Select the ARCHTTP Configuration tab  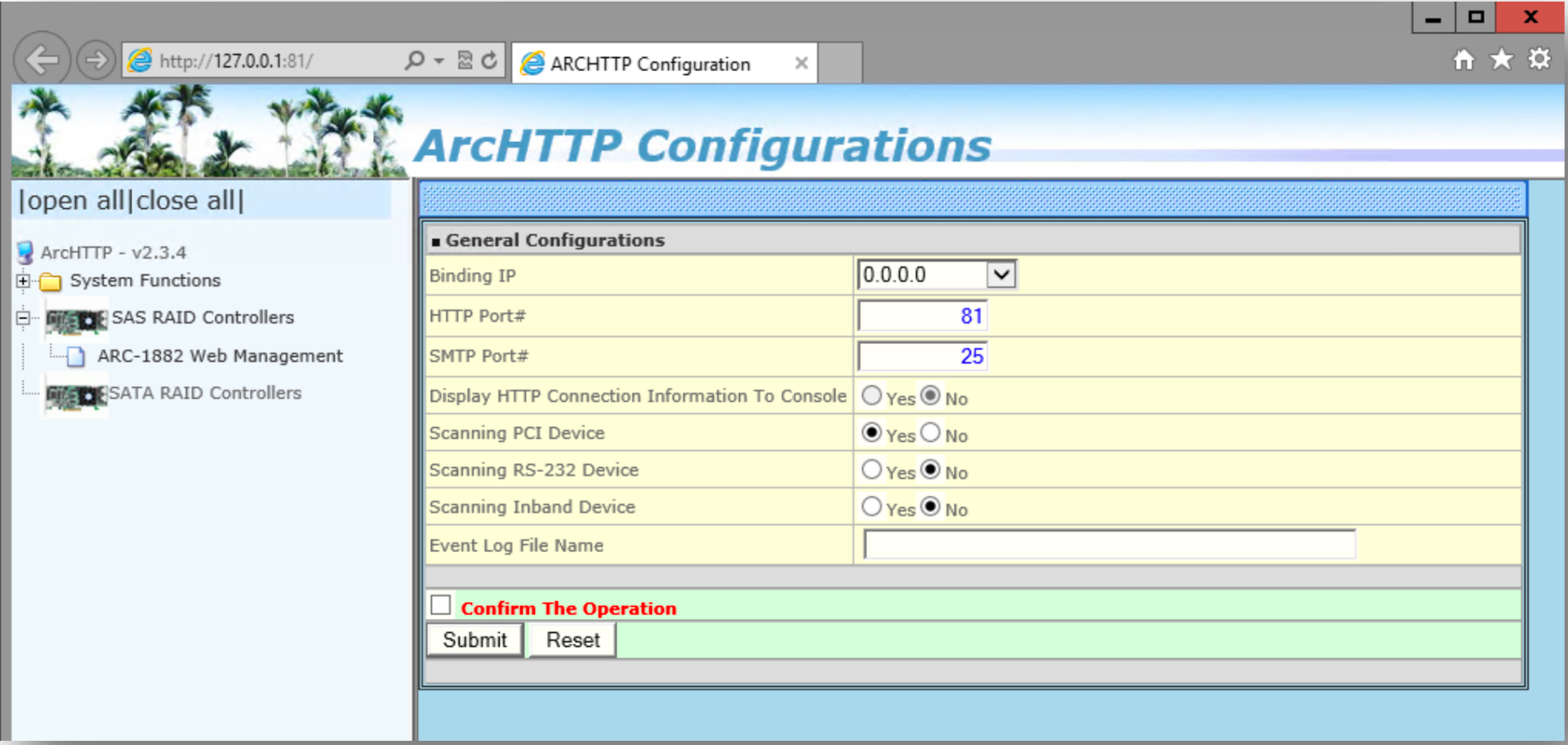[x=649, y=64]
